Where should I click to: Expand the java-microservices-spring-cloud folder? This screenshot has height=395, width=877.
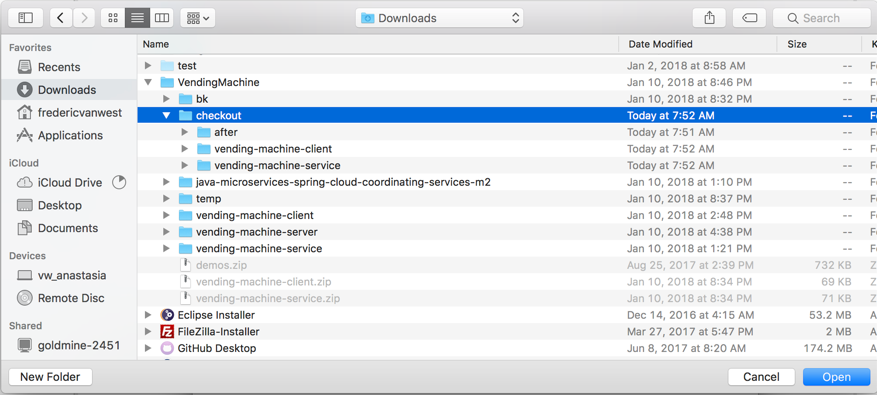166,182
